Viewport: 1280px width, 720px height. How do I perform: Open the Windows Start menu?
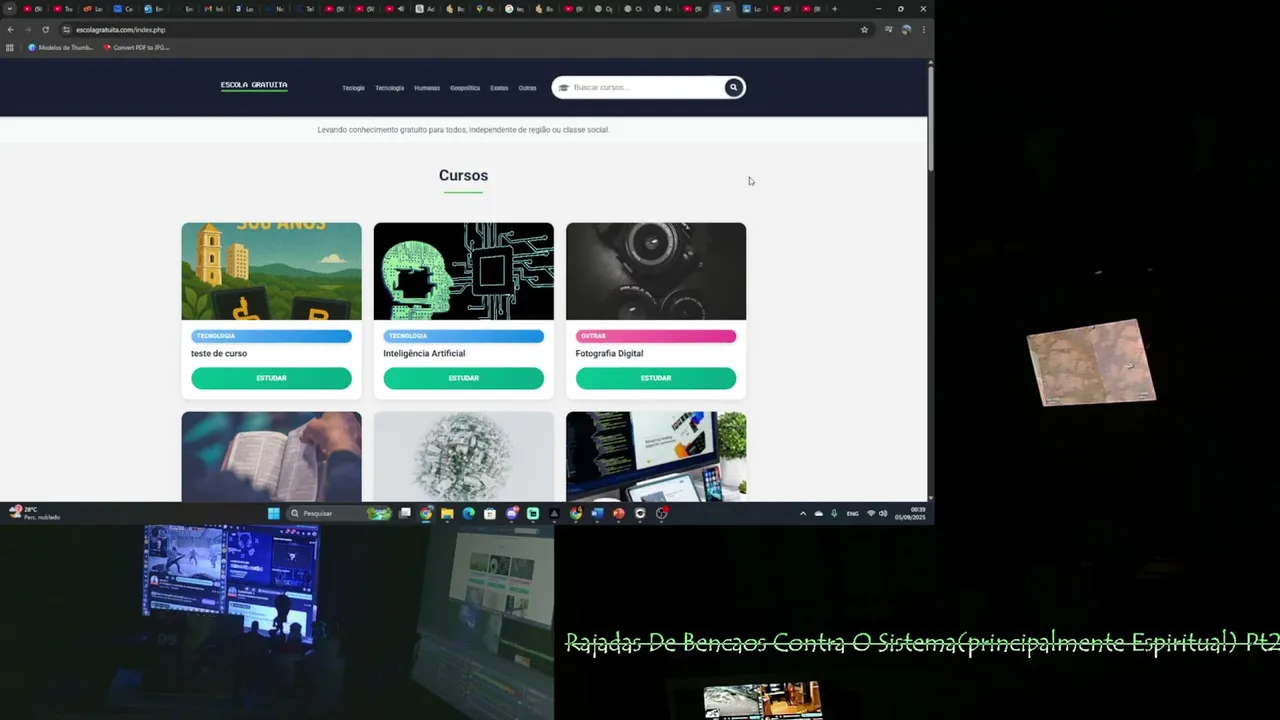[x=273, y=513]
